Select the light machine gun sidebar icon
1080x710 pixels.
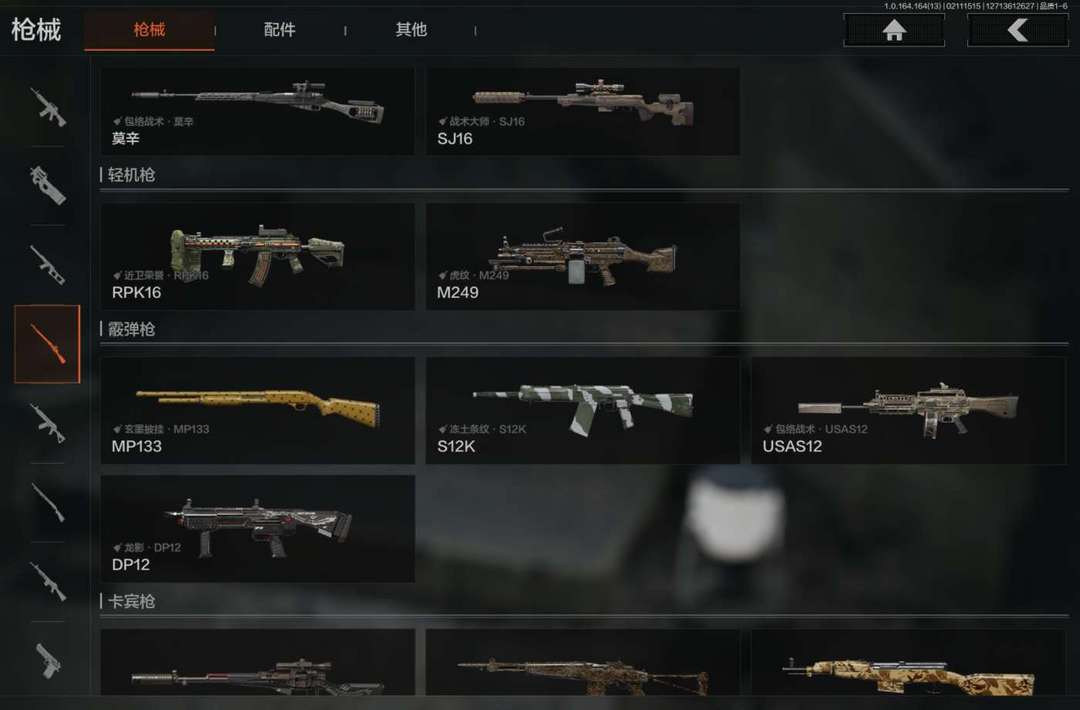[x=48, y=265]
